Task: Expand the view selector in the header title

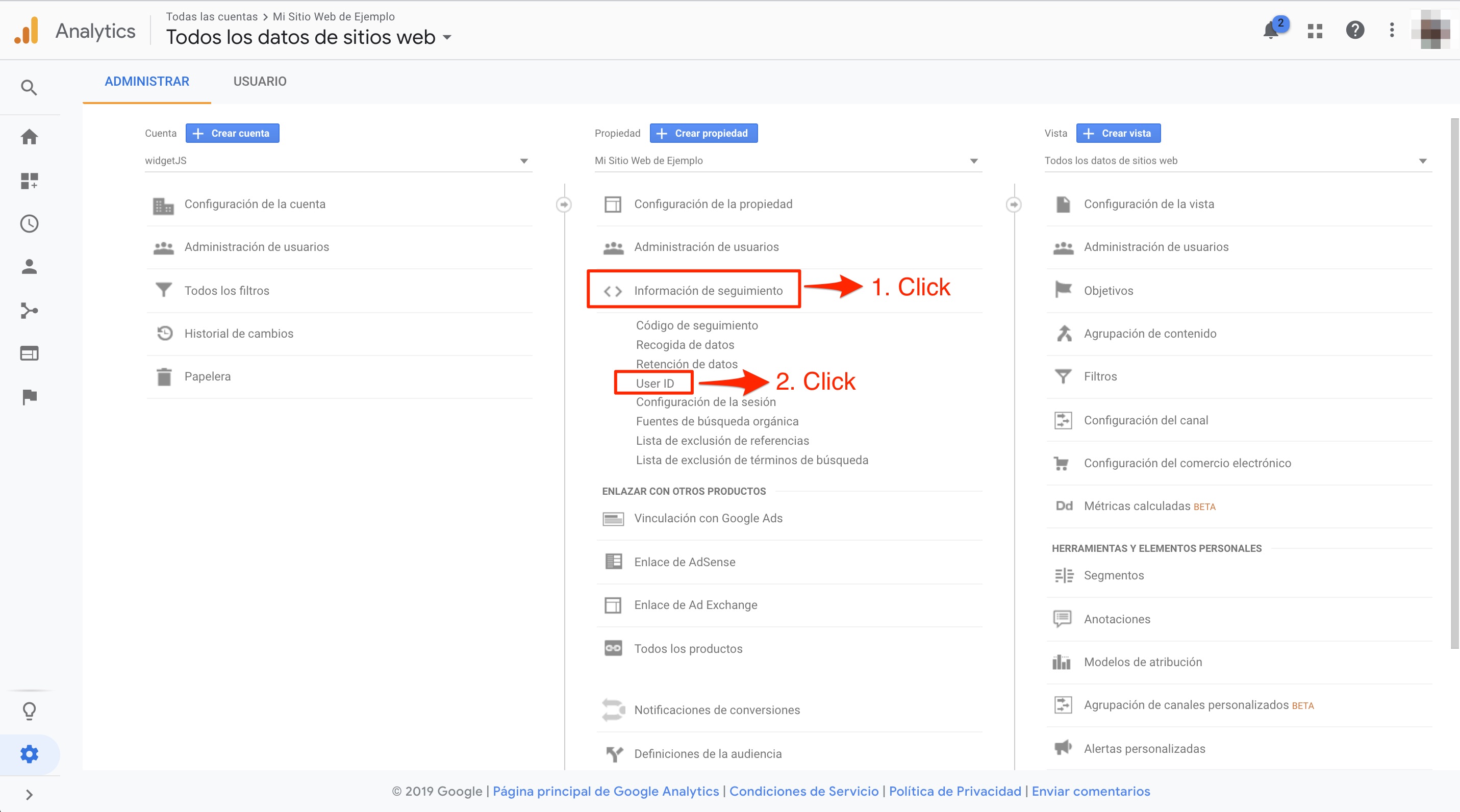Action: 447,37
